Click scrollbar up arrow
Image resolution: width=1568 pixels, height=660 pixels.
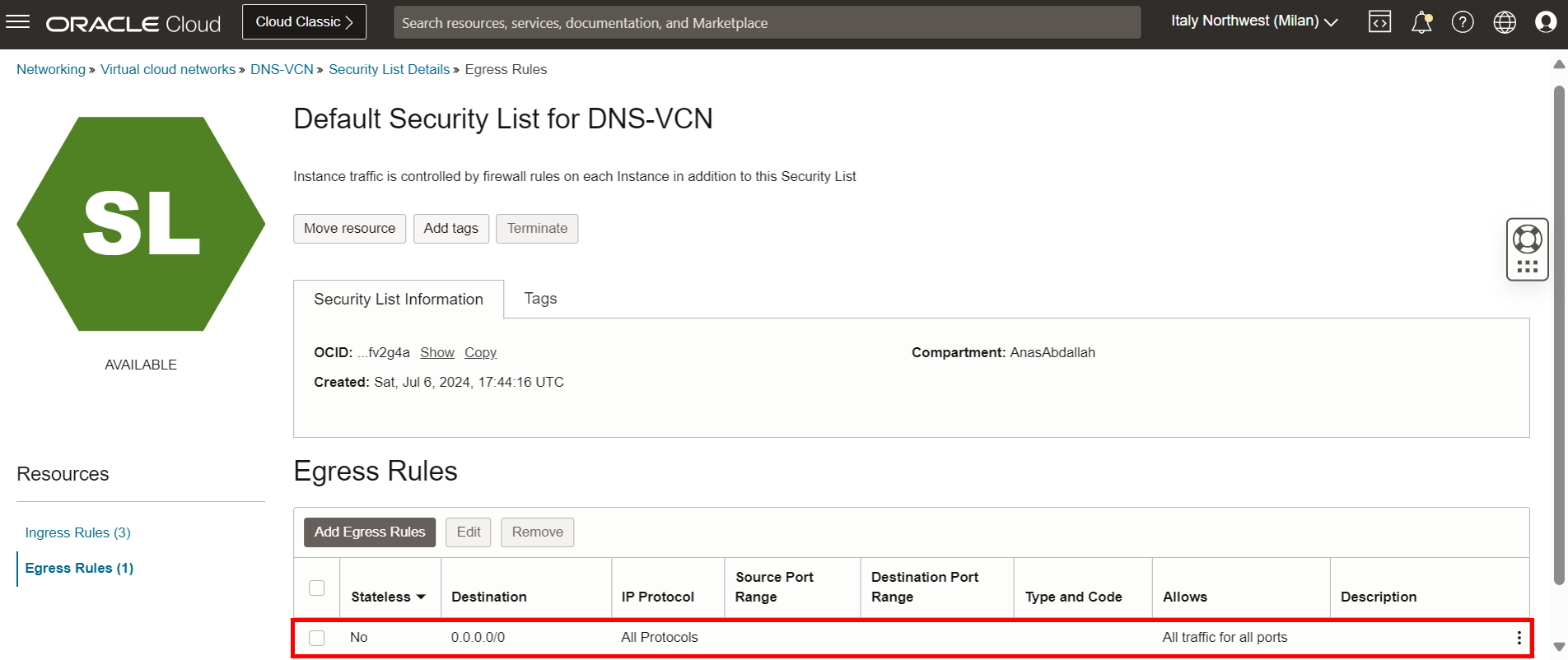pos(1559,64)
